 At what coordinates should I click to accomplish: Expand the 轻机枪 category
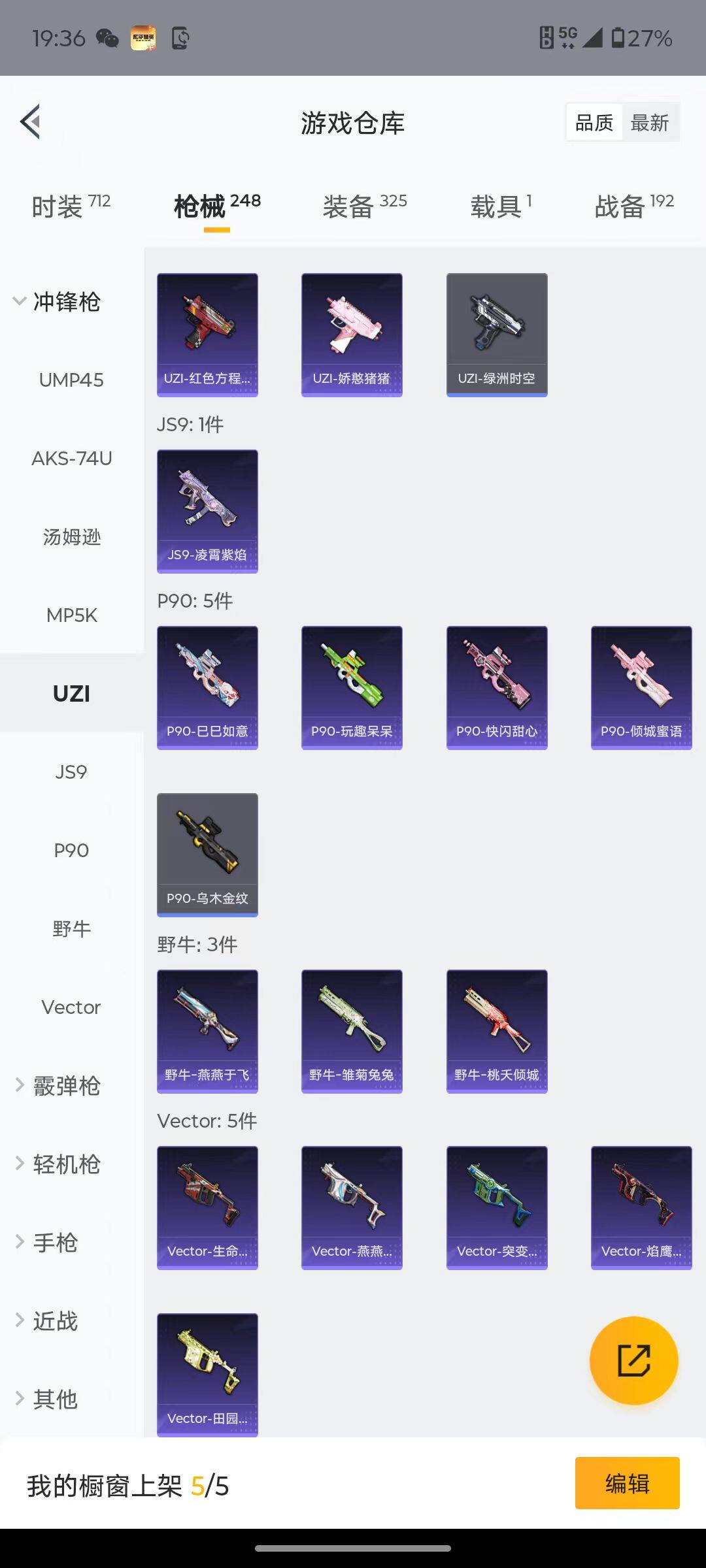(58, 1164)
